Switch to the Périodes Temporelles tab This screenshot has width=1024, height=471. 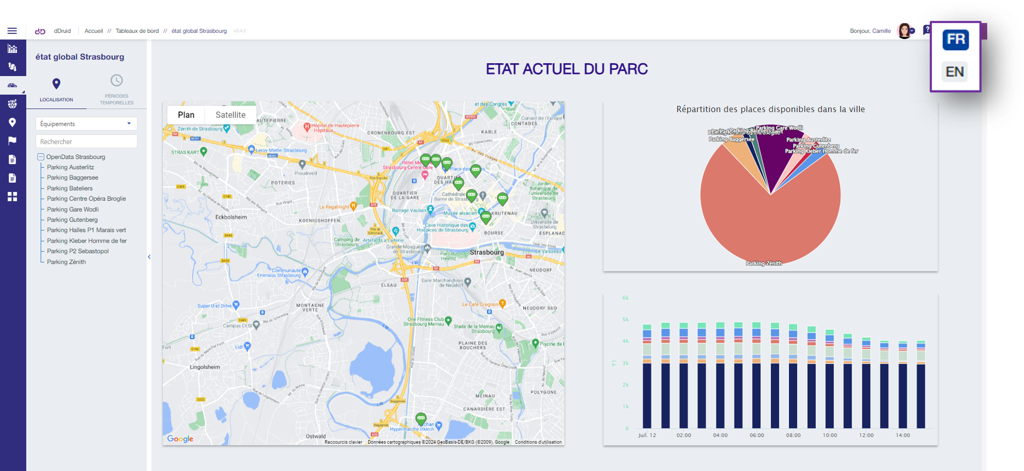point(116,90)
